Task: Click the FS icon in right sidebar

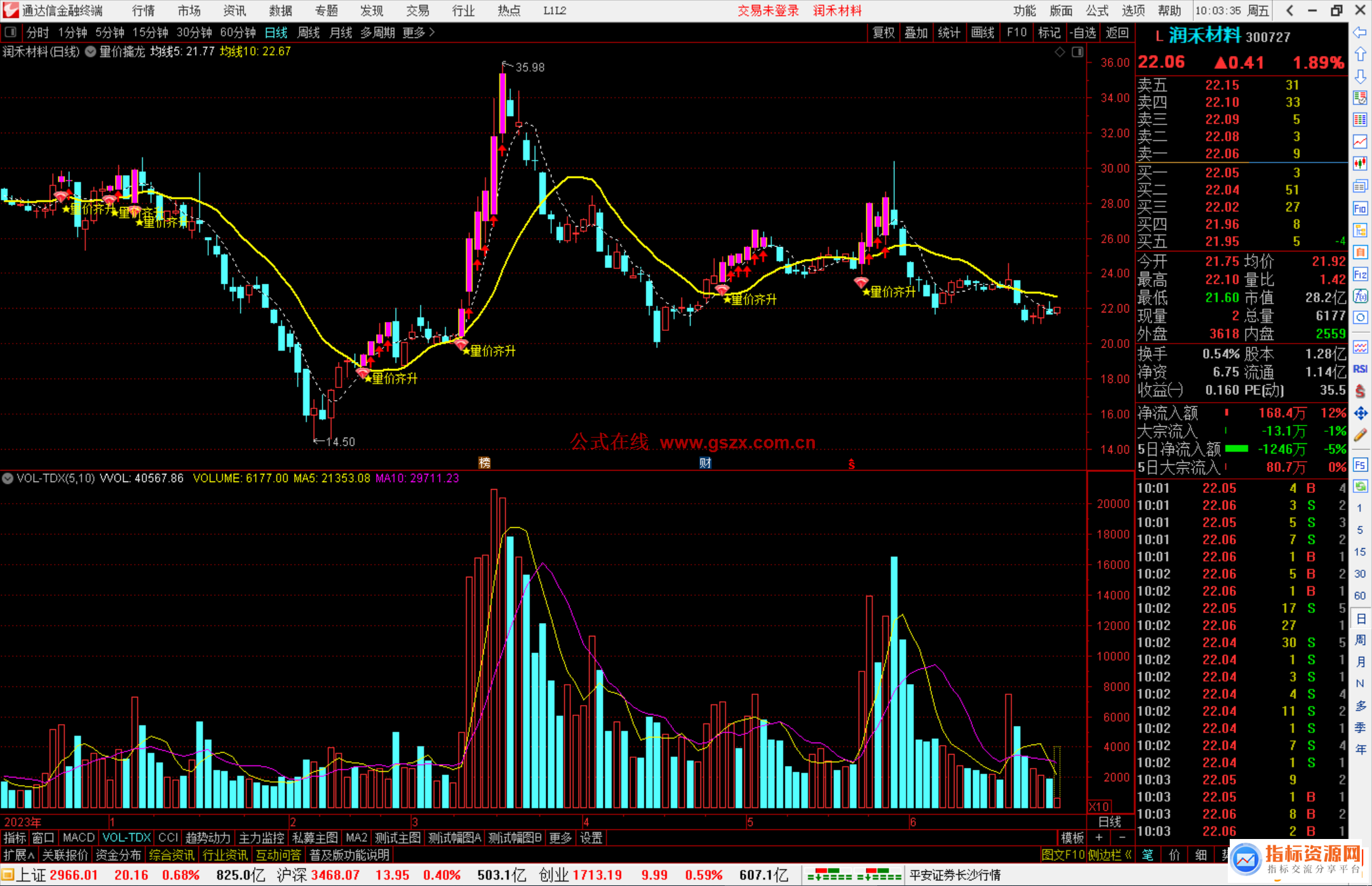Action: pos(1360,464)
